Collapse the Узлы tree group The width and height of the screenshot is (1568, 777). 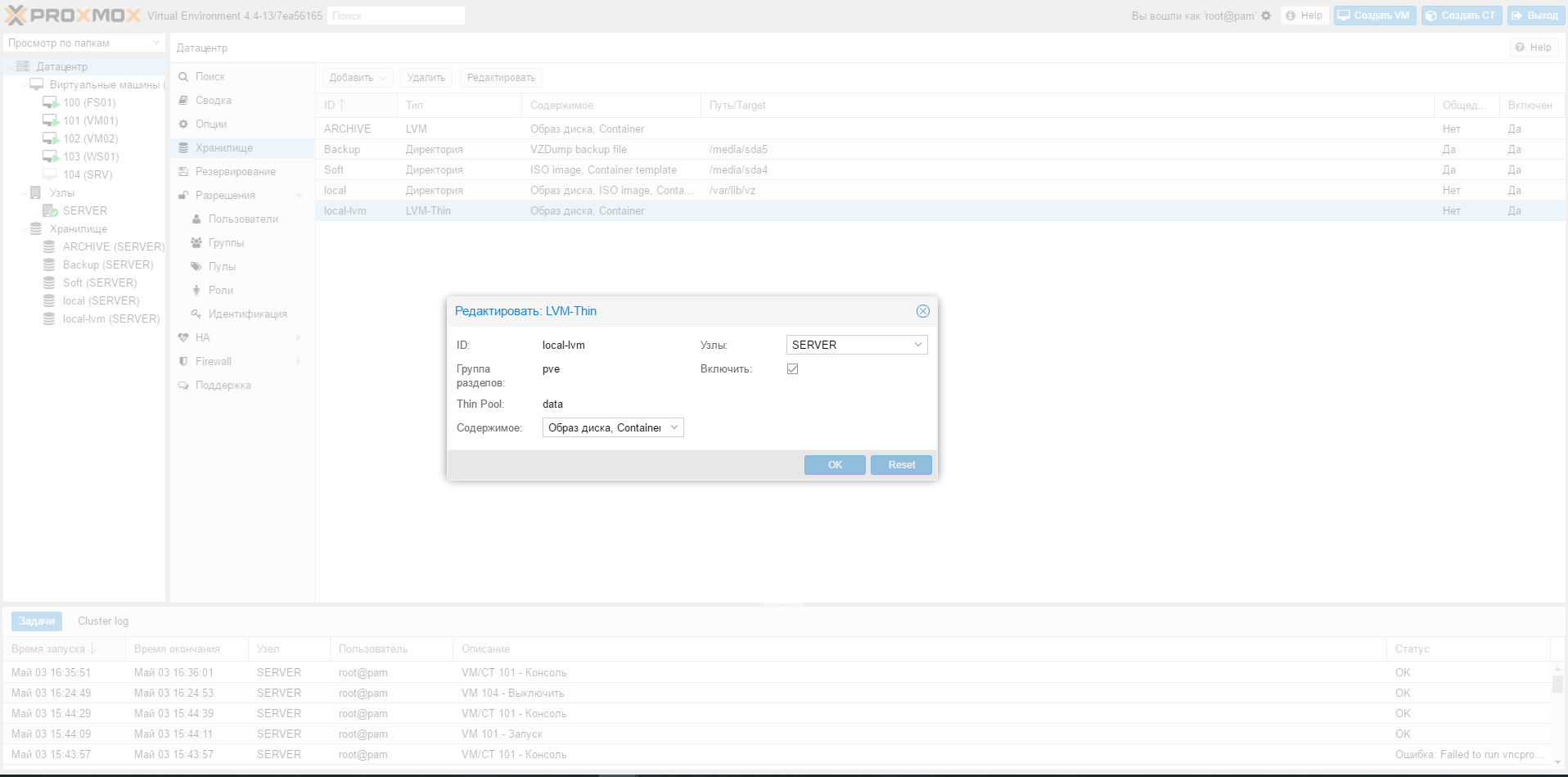pyautogui.click(x=23, y=192)
